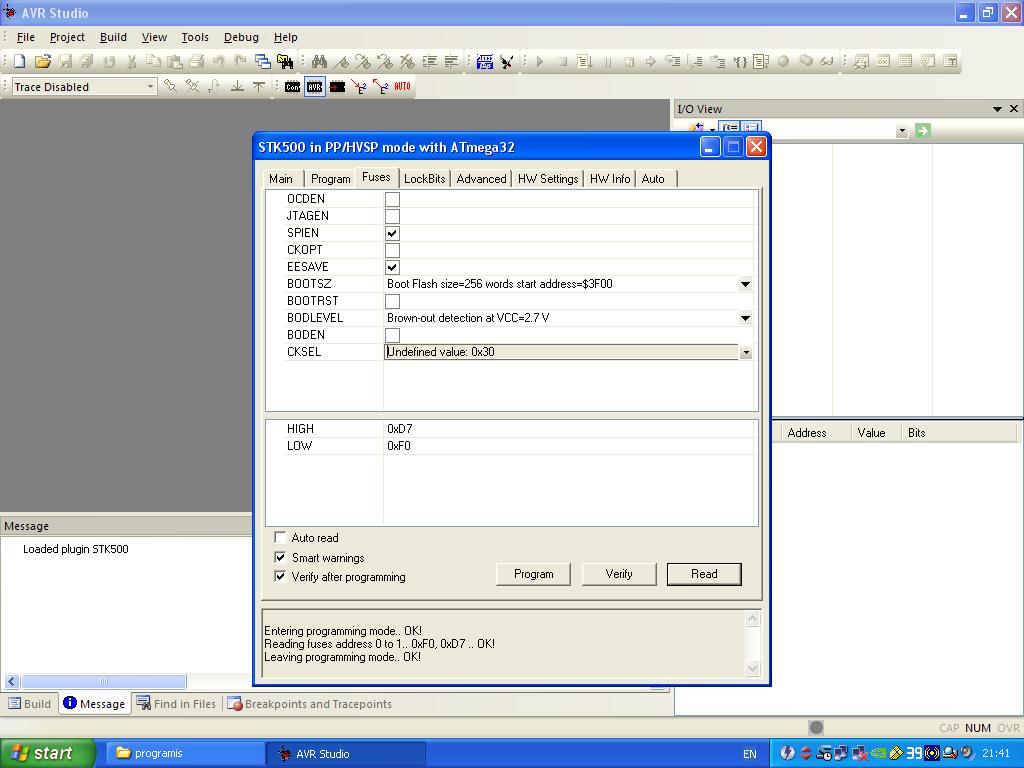Click the Verify button
1024x768 pixels.
click(x=619, y=574)
